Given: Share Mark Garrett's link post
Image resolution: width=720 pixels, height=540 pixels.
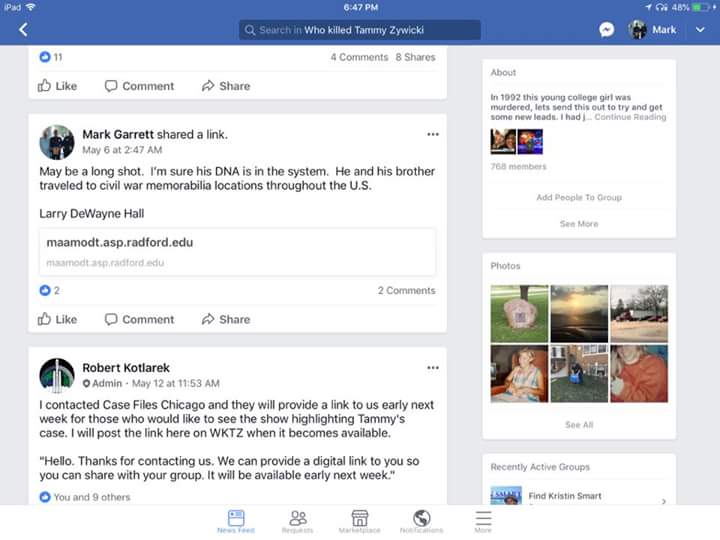Looking at the screenshot, I should click(226, 319).
